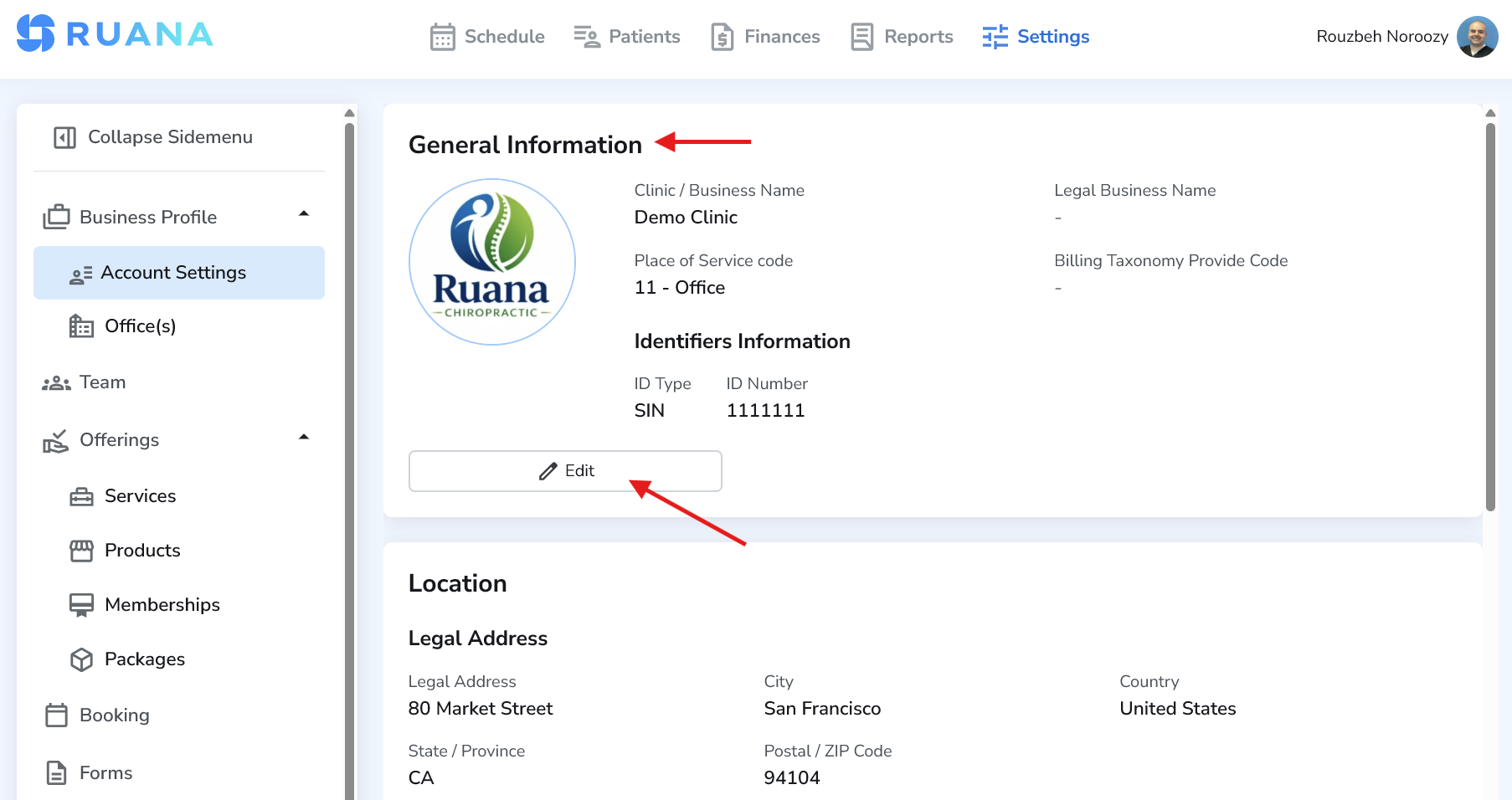The image size is (1512, 800).
Task: Select the Team people icon
Action: point(55,382)
